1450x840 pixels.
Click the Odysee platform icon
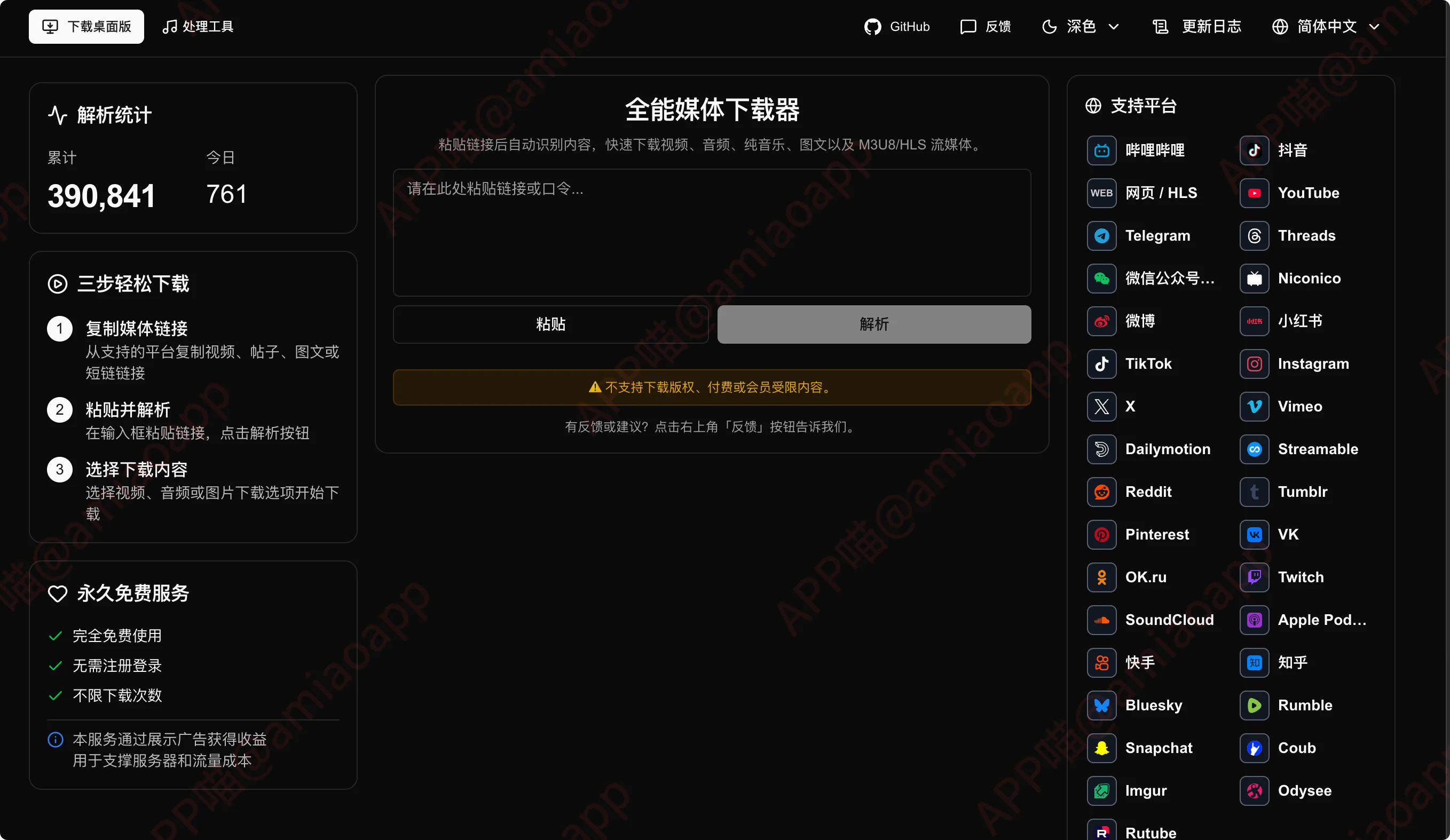click(x=1254, y=790)
